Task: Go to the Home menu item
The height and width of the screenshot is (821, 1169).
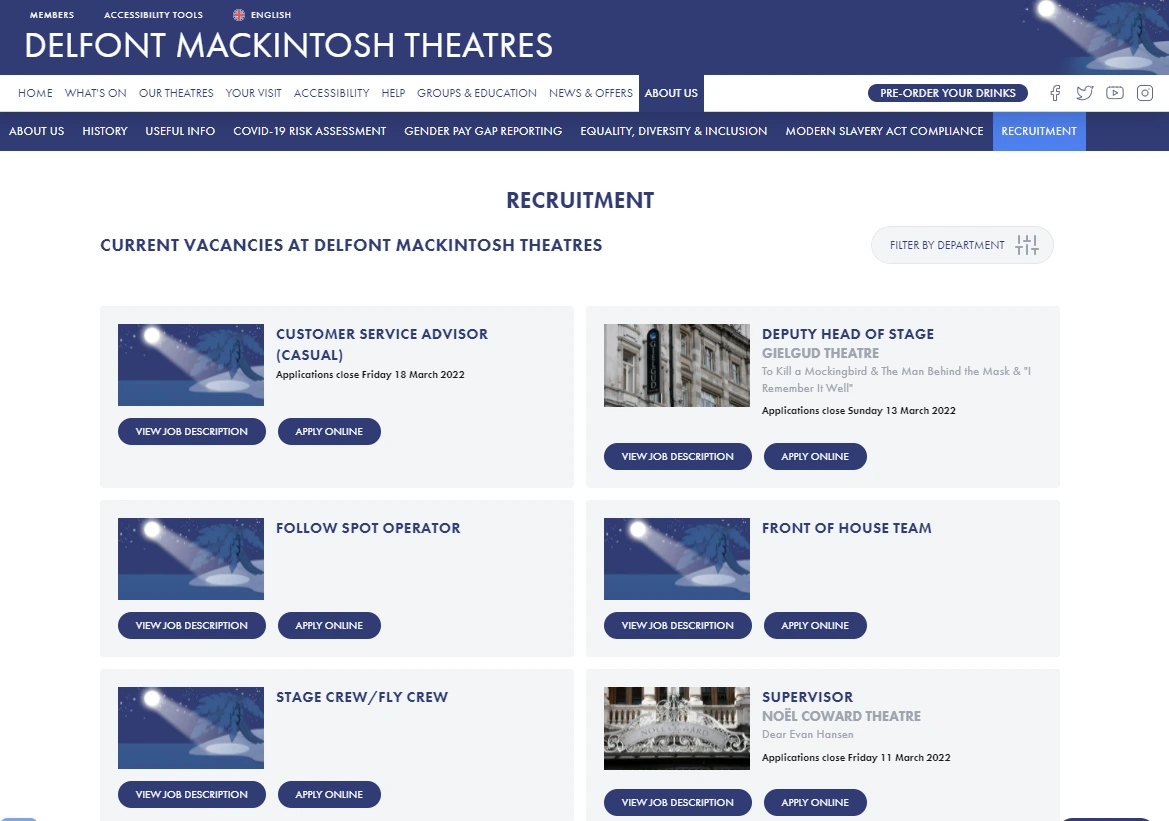Action: (x=35, y=93)
